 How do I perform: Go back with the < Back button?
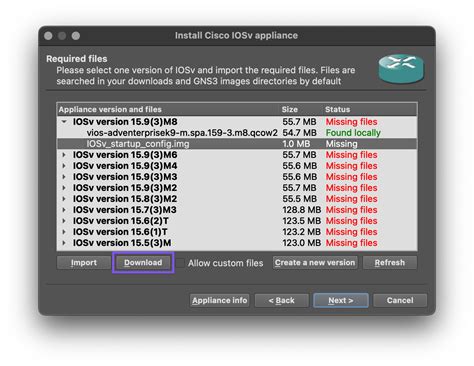tap(282, 300)
